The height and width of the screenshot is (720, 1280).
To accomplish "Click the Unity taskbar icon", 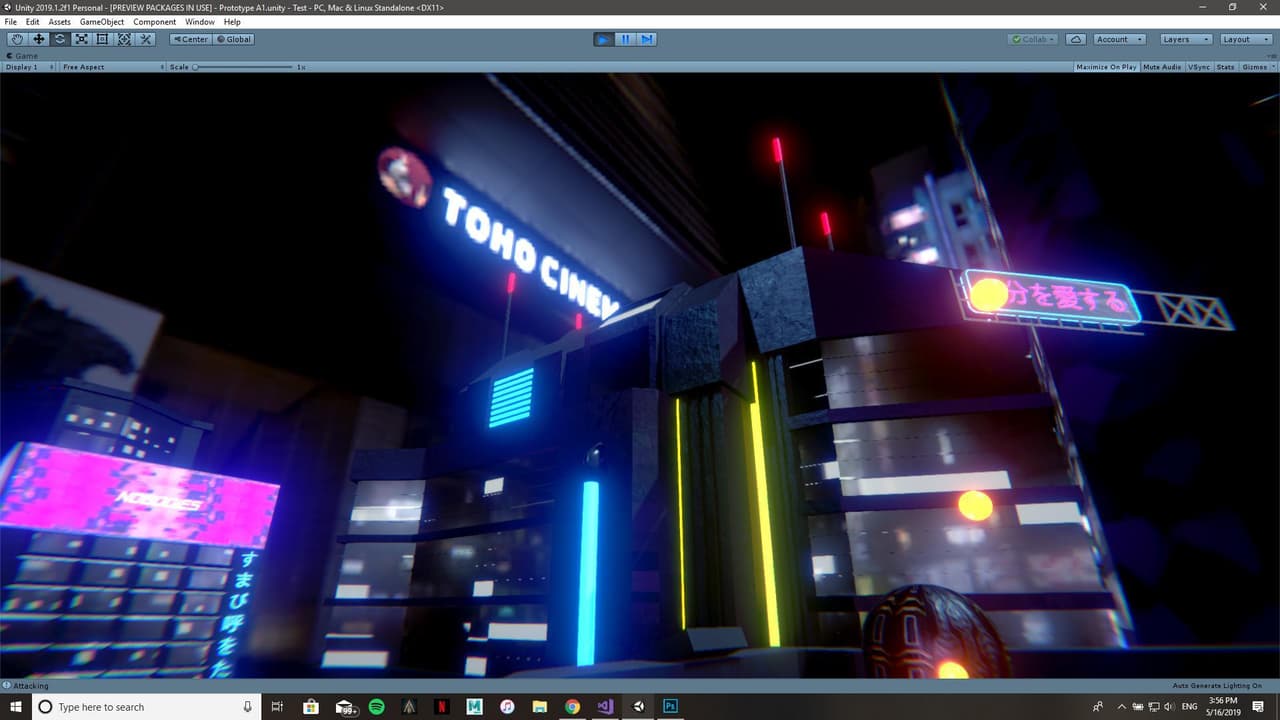I will coord(638,707).
